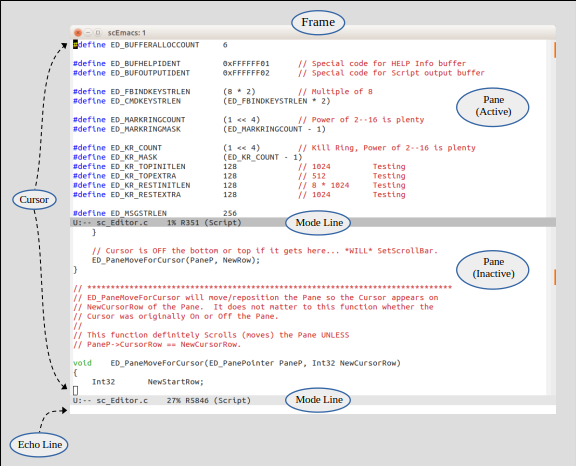Viewport: 576px width, 466px height.
Task: Click 'sc_Editor.c' in the upper mode line
Action: [x=122, y=223]
